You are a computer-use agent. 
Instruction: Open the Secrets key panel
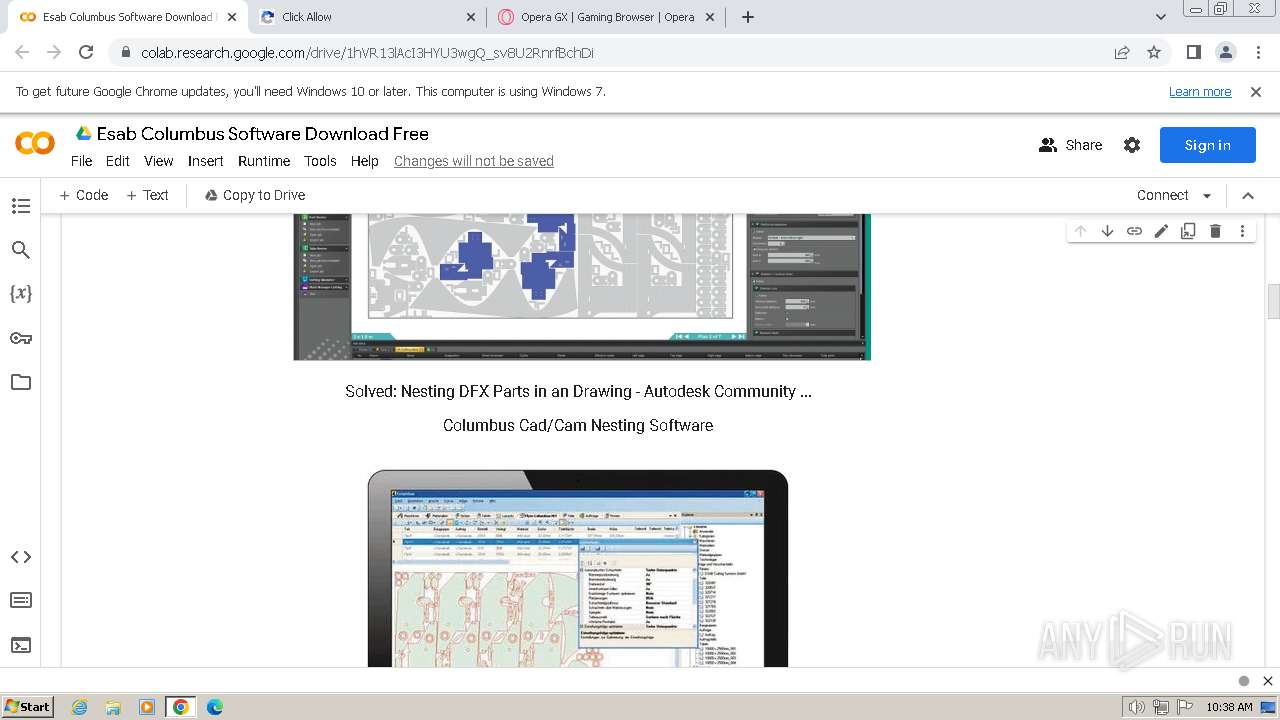click(x=21, y=338)
